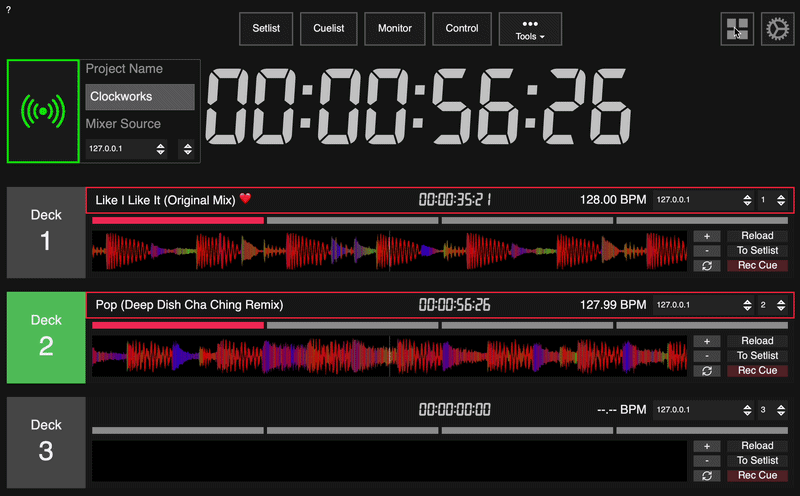The image size is (800, 496).
Task: Click the last grey progress segment on Deck 1
Action: (702, 220)
